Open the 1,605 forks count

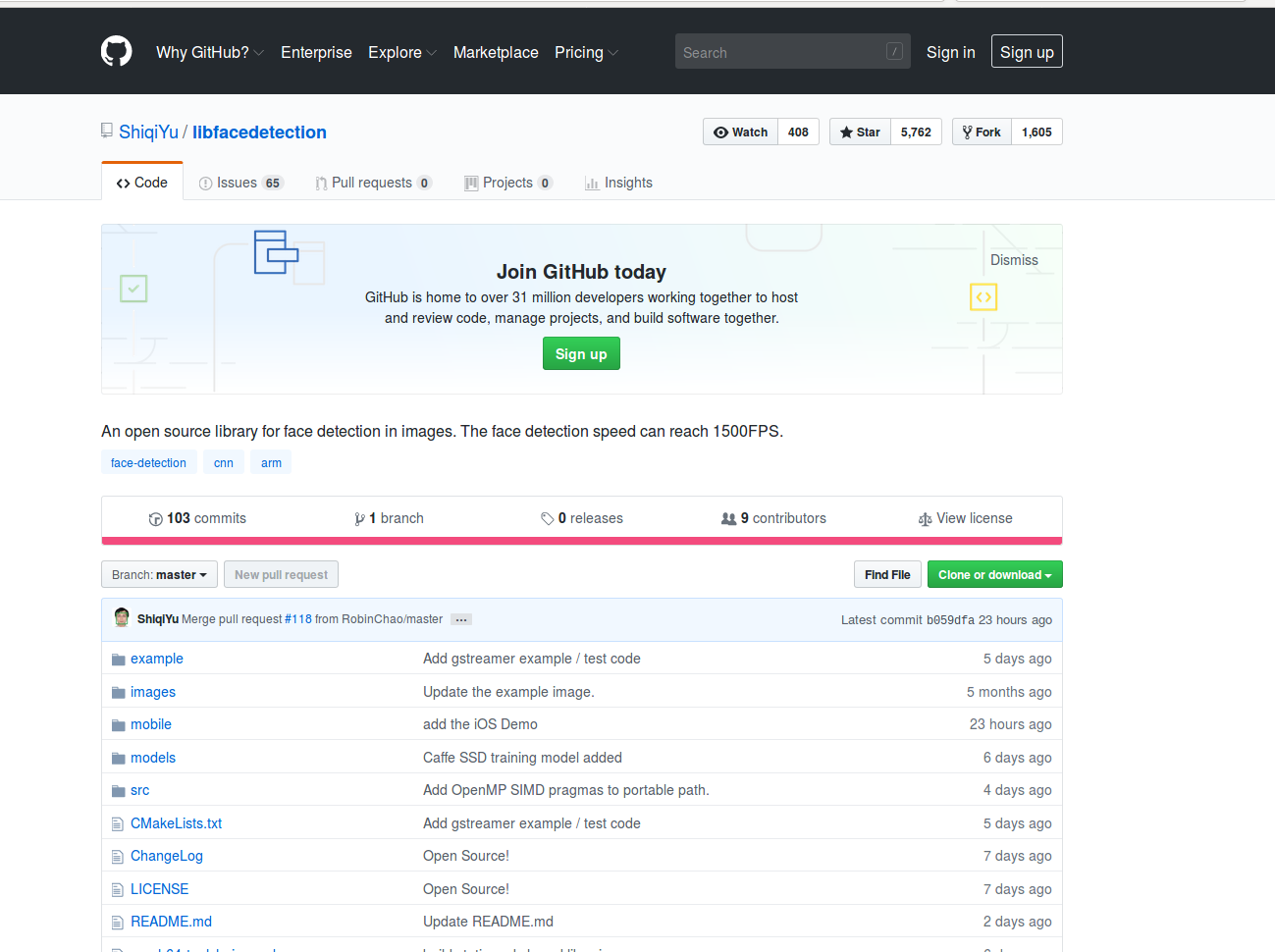[x=1036, y=132]
